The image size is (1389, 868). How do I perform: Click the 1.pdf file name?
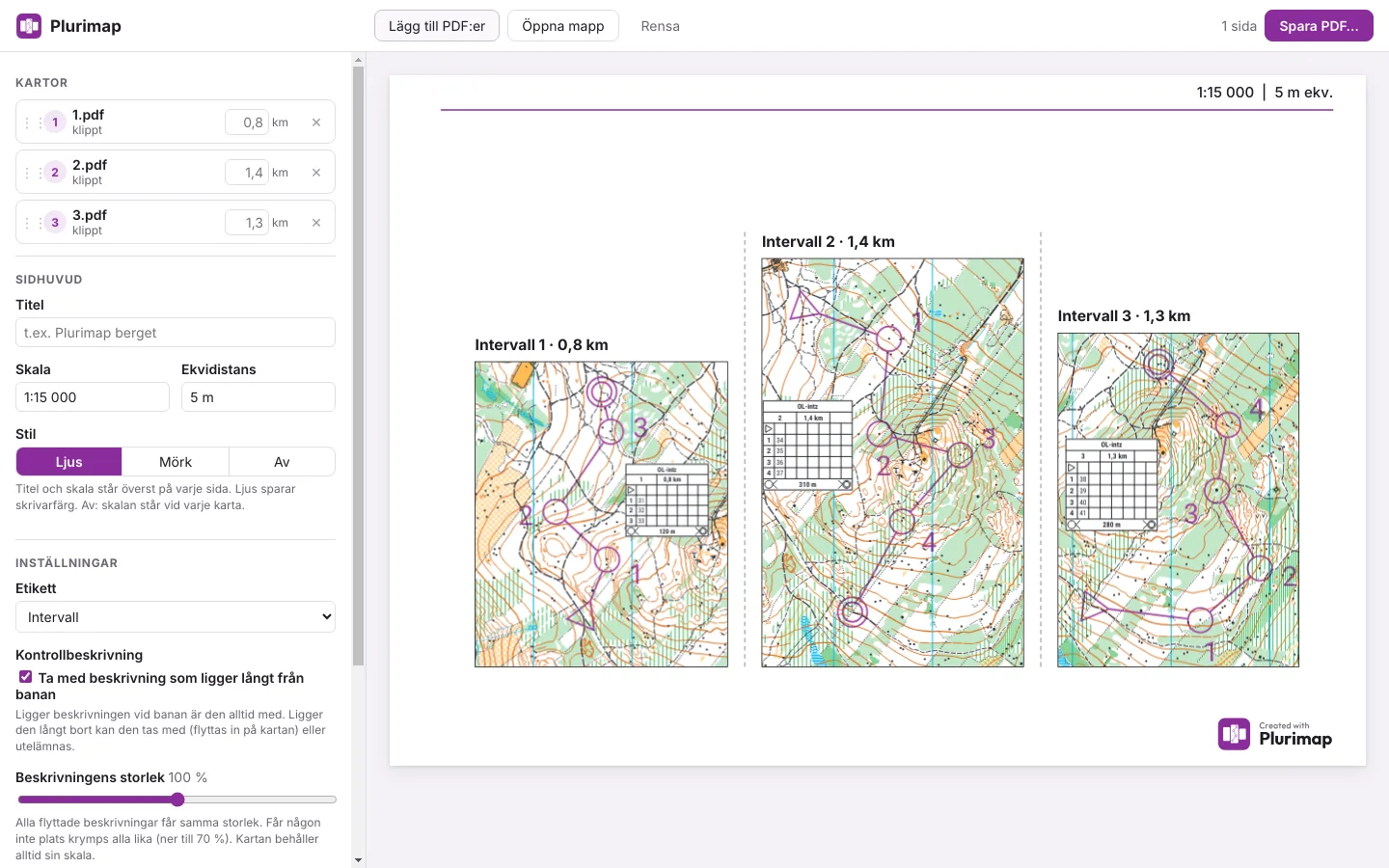coord(88,115)
